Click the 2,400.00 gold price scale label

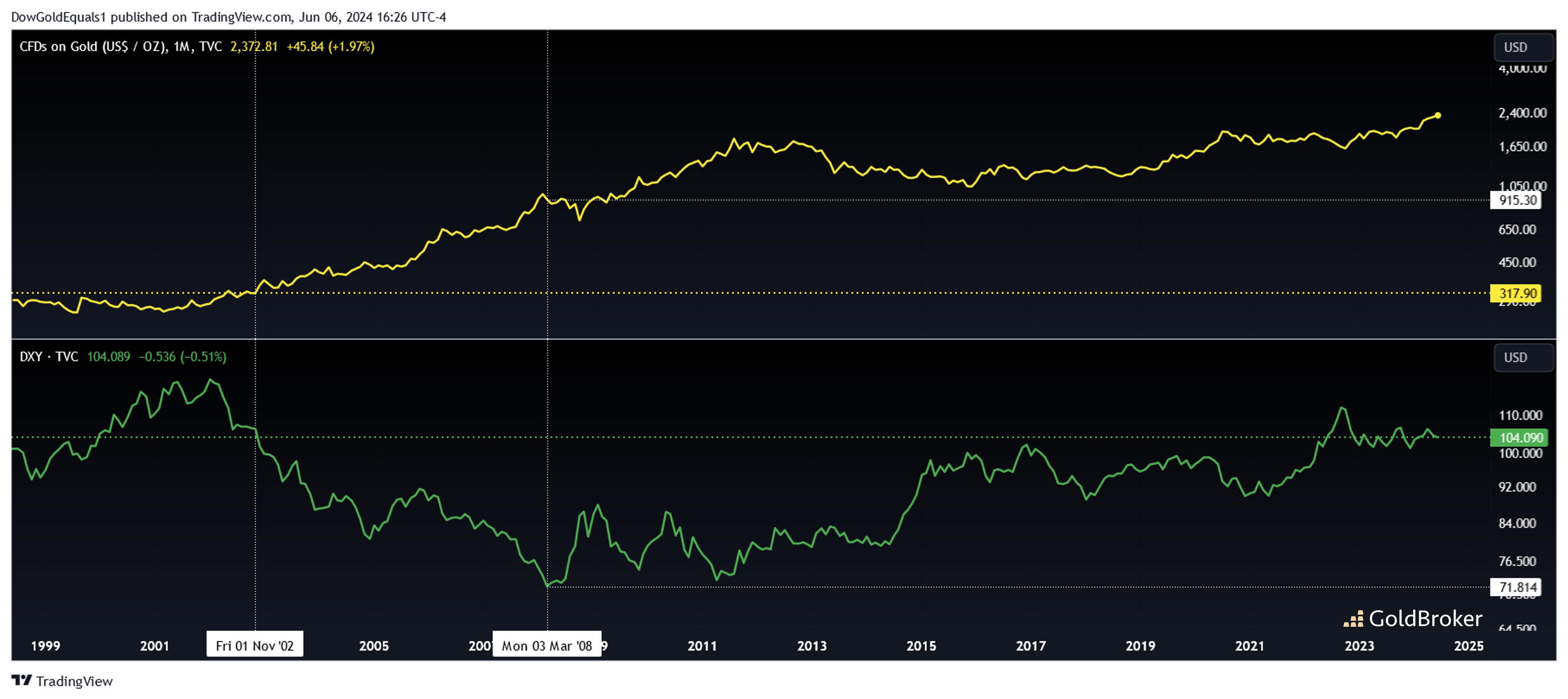click(1522, 112)
